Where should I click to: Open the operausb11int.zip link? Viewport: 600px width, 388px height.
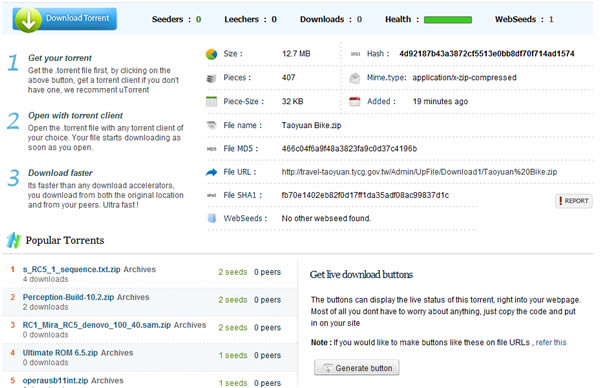(x=55, y=381)
